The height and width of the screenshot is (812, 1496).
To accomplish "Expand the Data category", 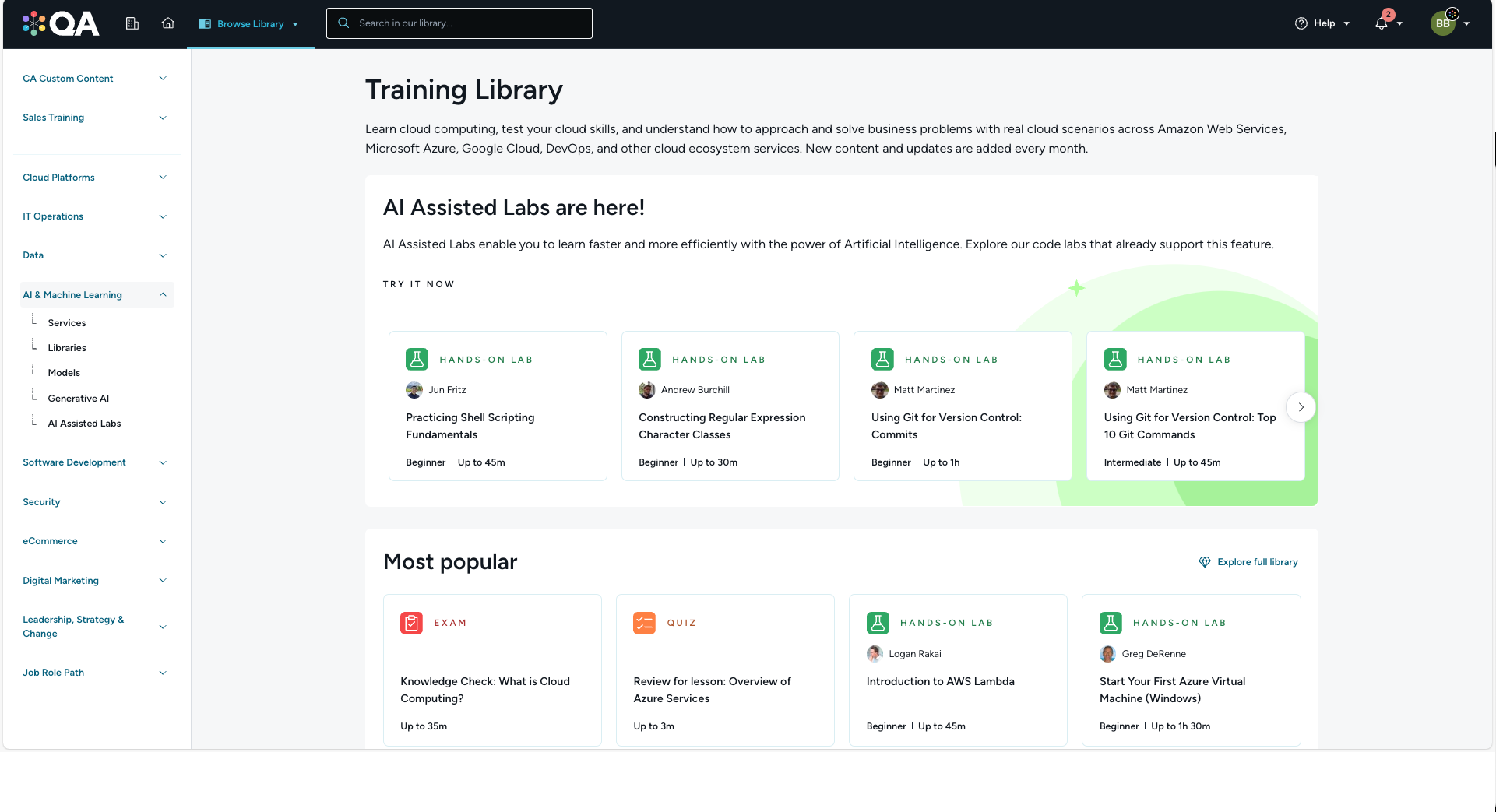I will click(x=95, y=255).
